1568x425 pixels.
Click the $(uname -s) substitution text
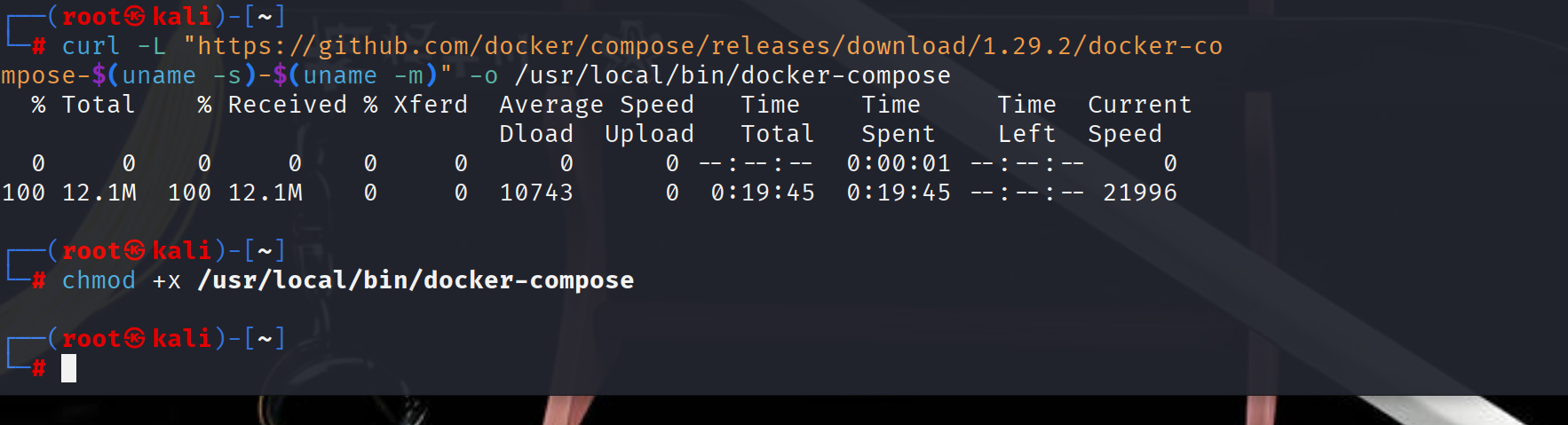(174, 75)
